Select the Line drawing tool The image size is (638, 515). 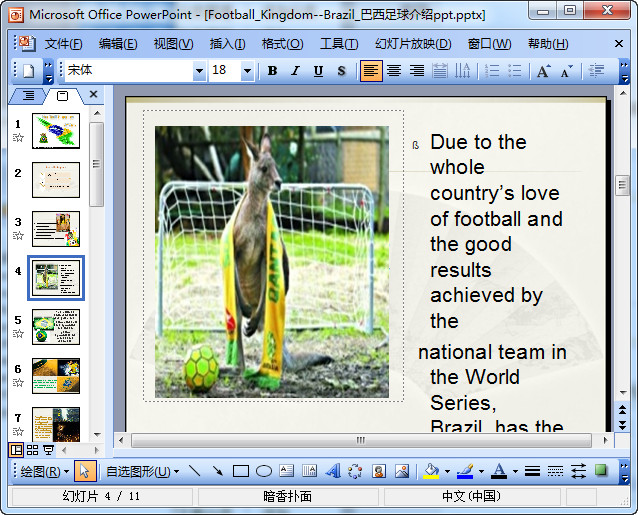(x=194, y=471)
